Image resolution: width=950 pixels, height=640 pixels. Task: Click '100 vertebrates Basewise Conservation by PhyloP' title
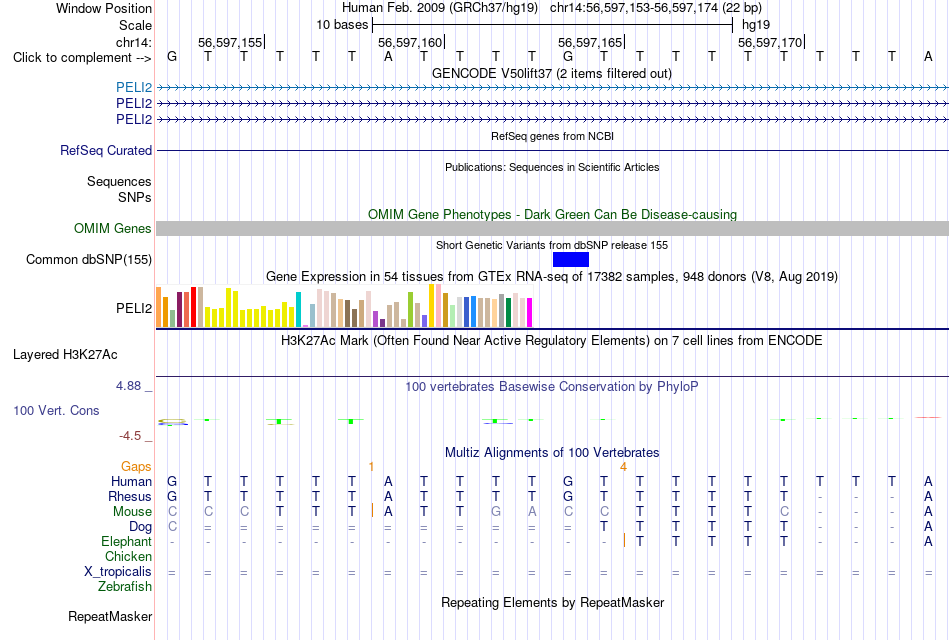pyautogui.click(x=552, y=387)
